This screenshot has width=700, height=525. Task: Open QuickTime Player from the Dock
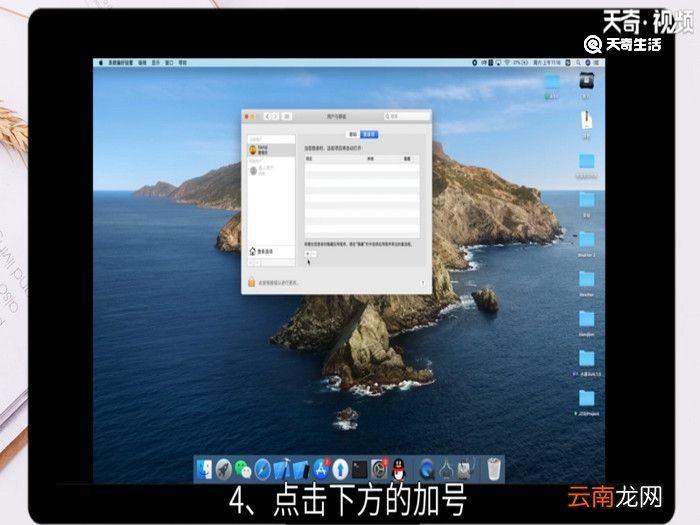[427, 469]
